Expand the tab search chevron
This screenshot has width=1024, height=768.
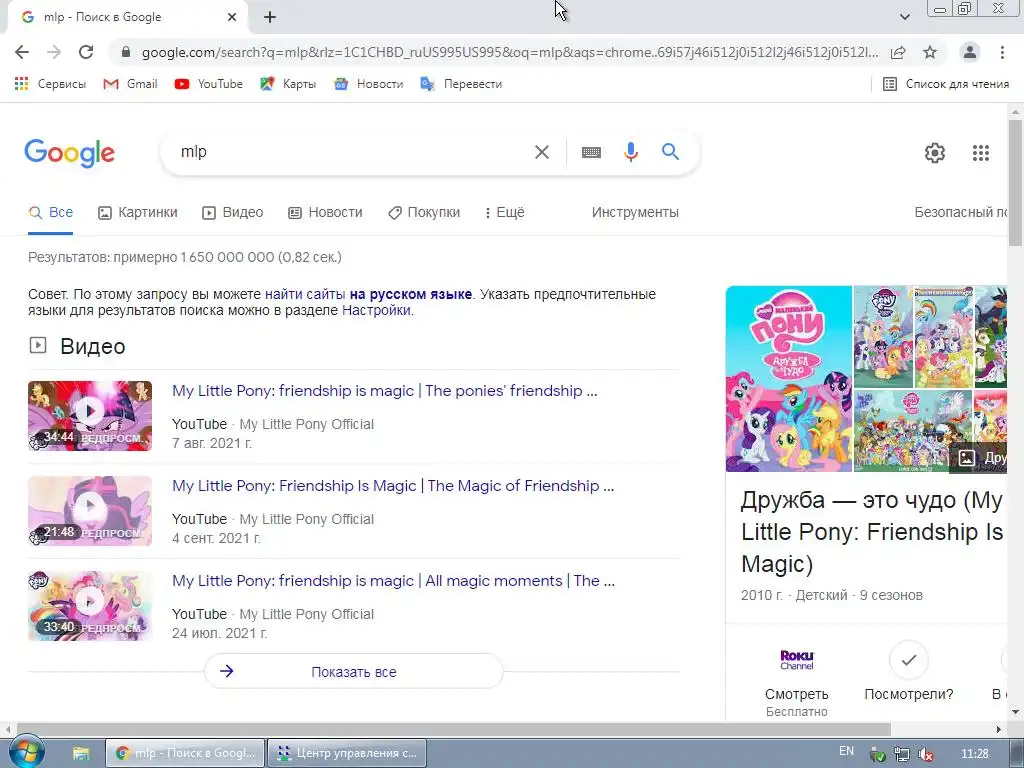(x=905, y=17)
